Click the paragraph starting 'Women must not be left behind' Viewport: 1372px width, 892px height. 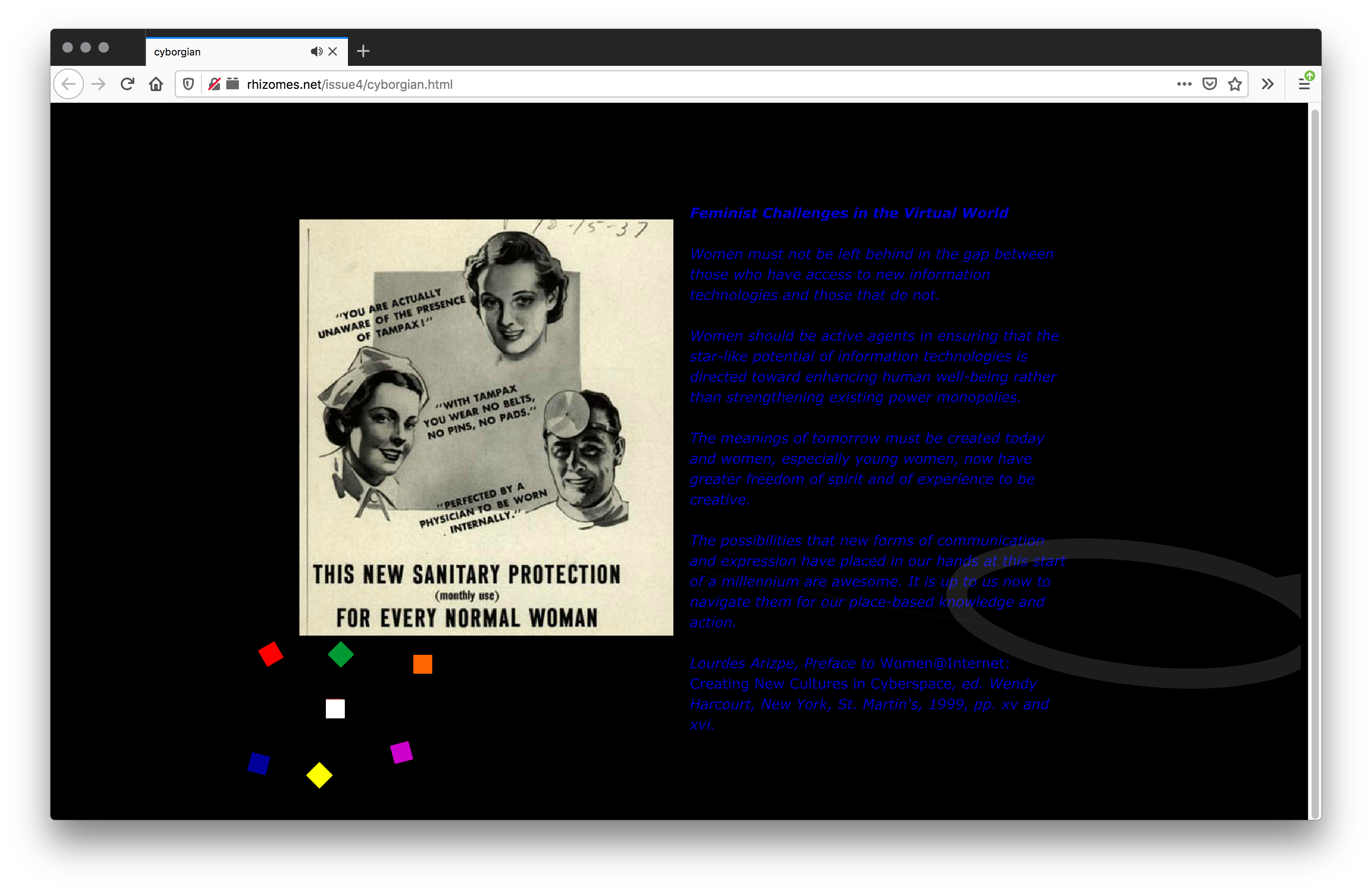(x=872, y=275)
